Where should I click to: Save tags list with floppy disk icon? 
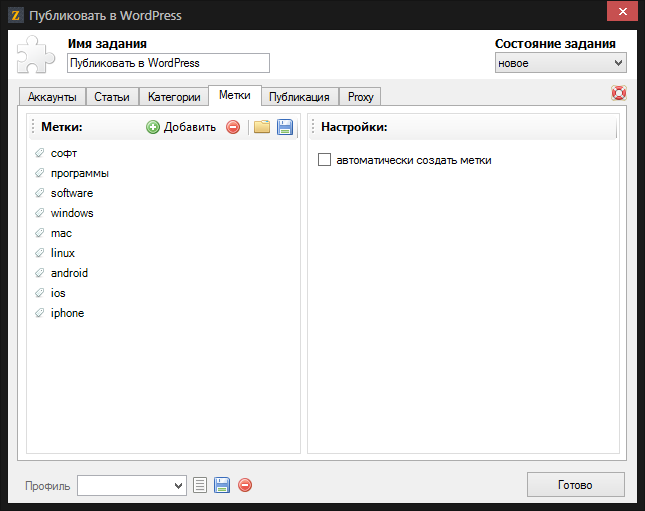tap(285, 127)
